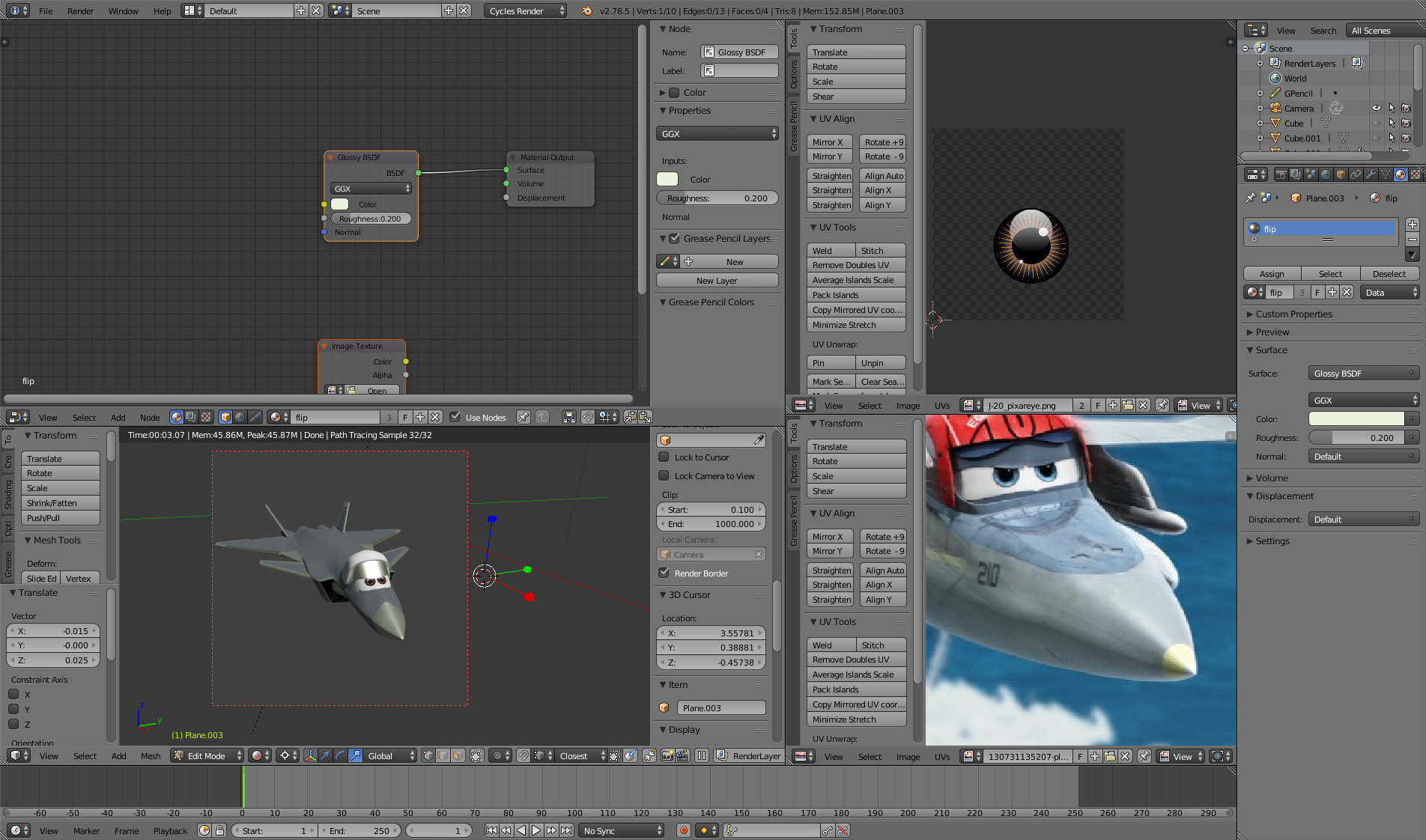Toggle Camera selectability cursor icon in outliner
This screenshot has height=840, width=1426.
1392,108
